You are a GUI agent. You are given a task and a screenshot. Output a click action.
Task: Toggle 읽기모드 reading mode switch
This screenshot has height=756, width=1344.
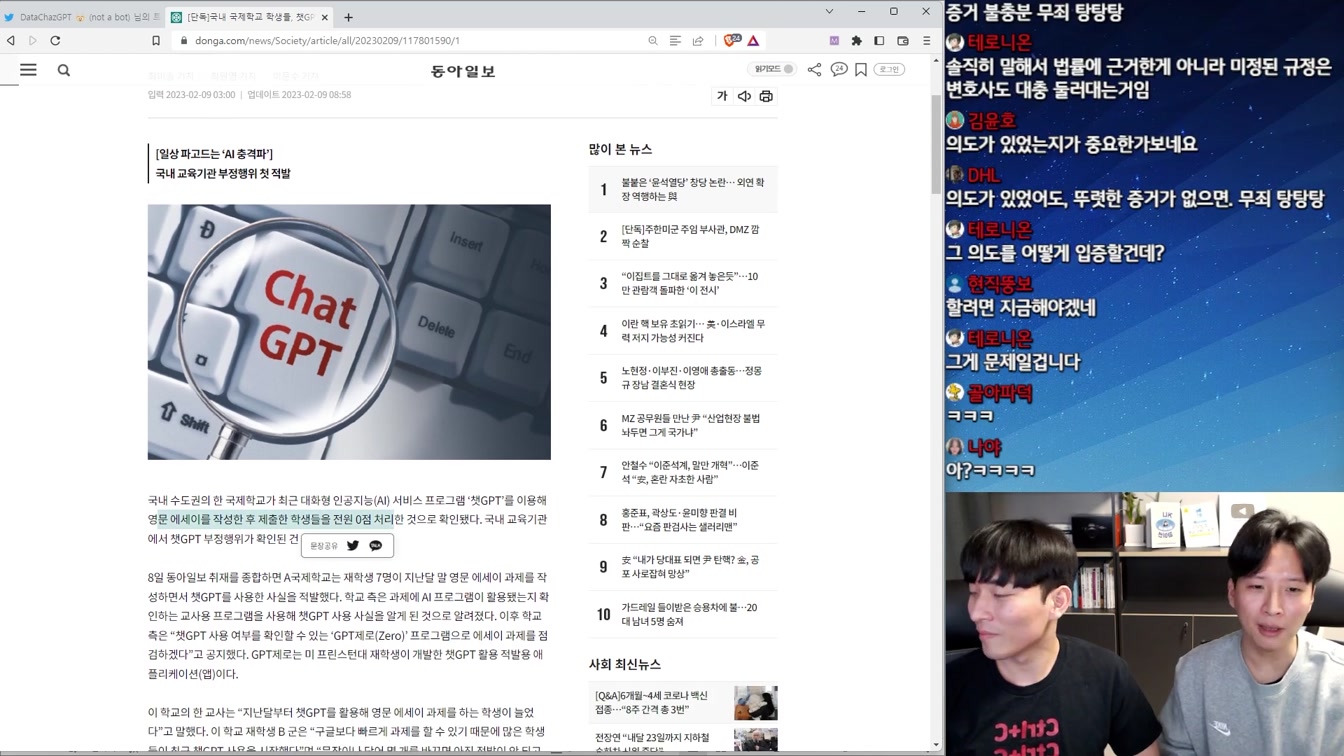[x=774, y=69]
